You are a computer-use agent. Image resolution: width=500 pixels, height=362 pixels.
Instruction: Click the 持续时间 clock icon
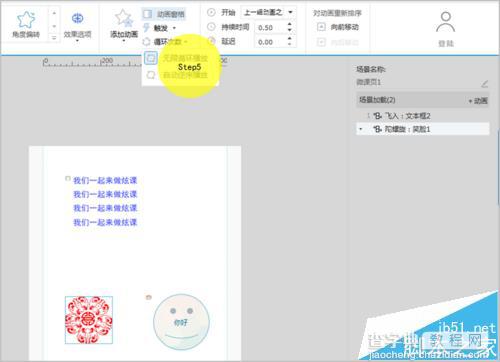[211, 27]
